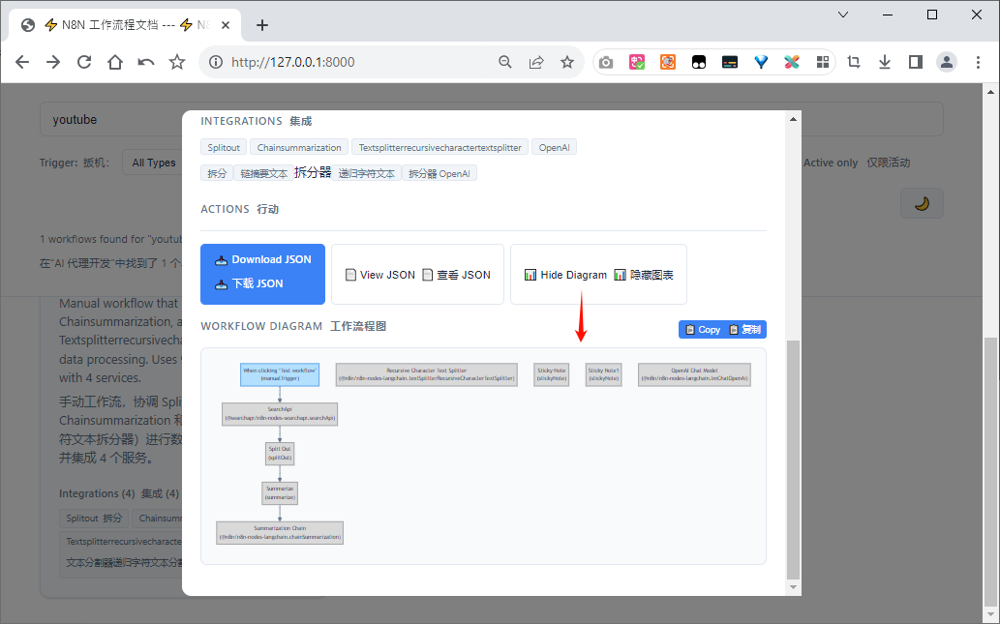The width and height of the screenshot is (1000, 624).
Task: Click the share page icon in address bar
Action: pos(536,62)
